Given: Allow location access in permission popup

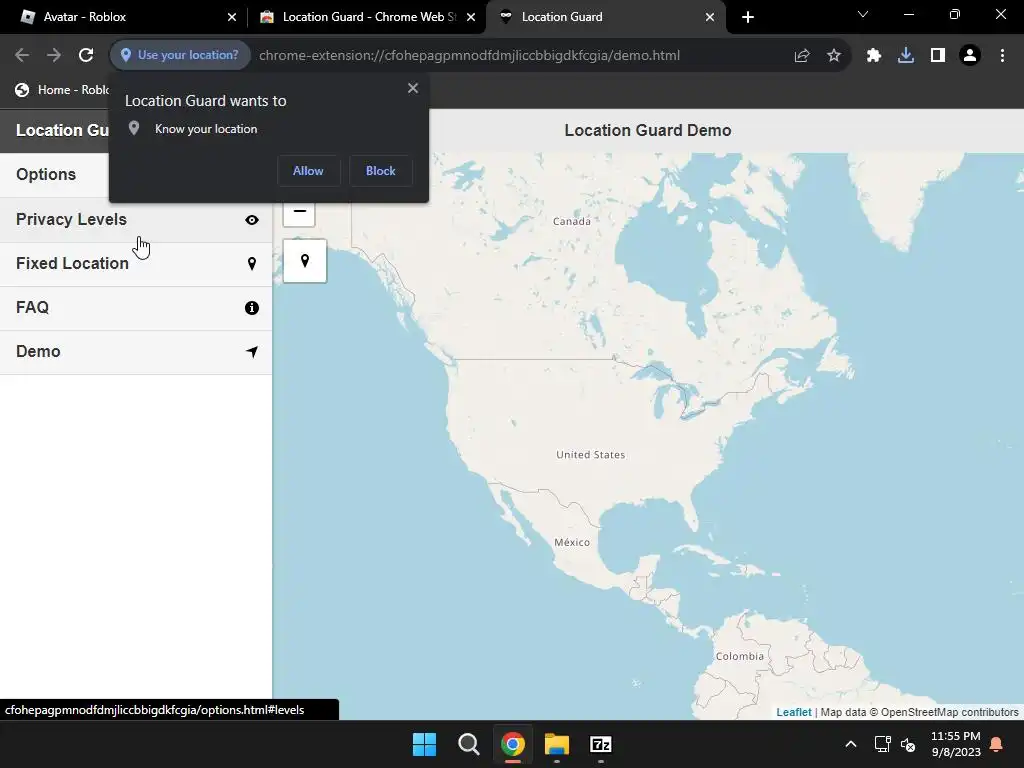Looking at the screenshot, I should [x=308, y=170].
